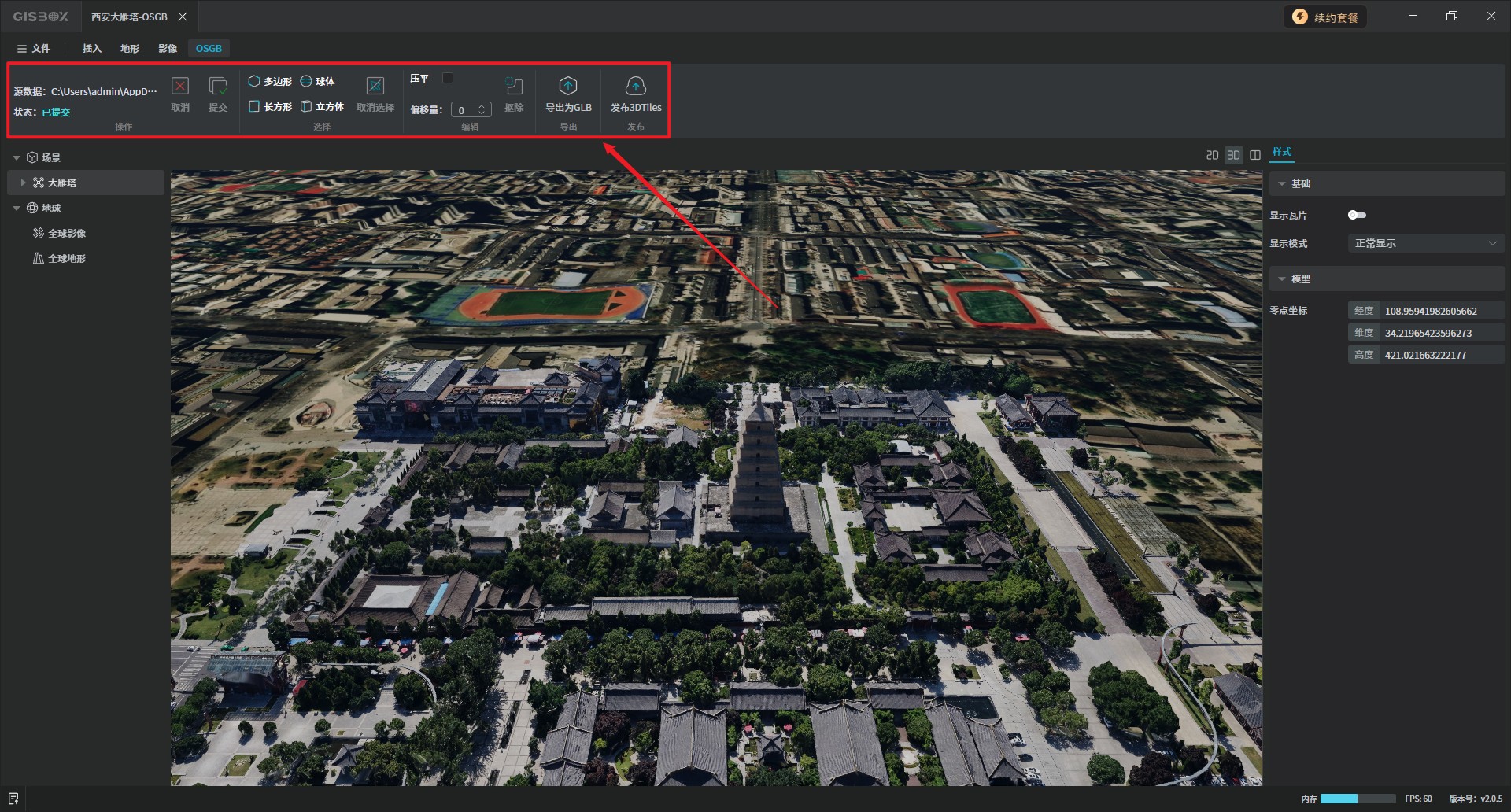Viewport: 1511px width, 812px height.
Task: Click the Deselect (取消选择) icon
Action: [x=375, y=87]
